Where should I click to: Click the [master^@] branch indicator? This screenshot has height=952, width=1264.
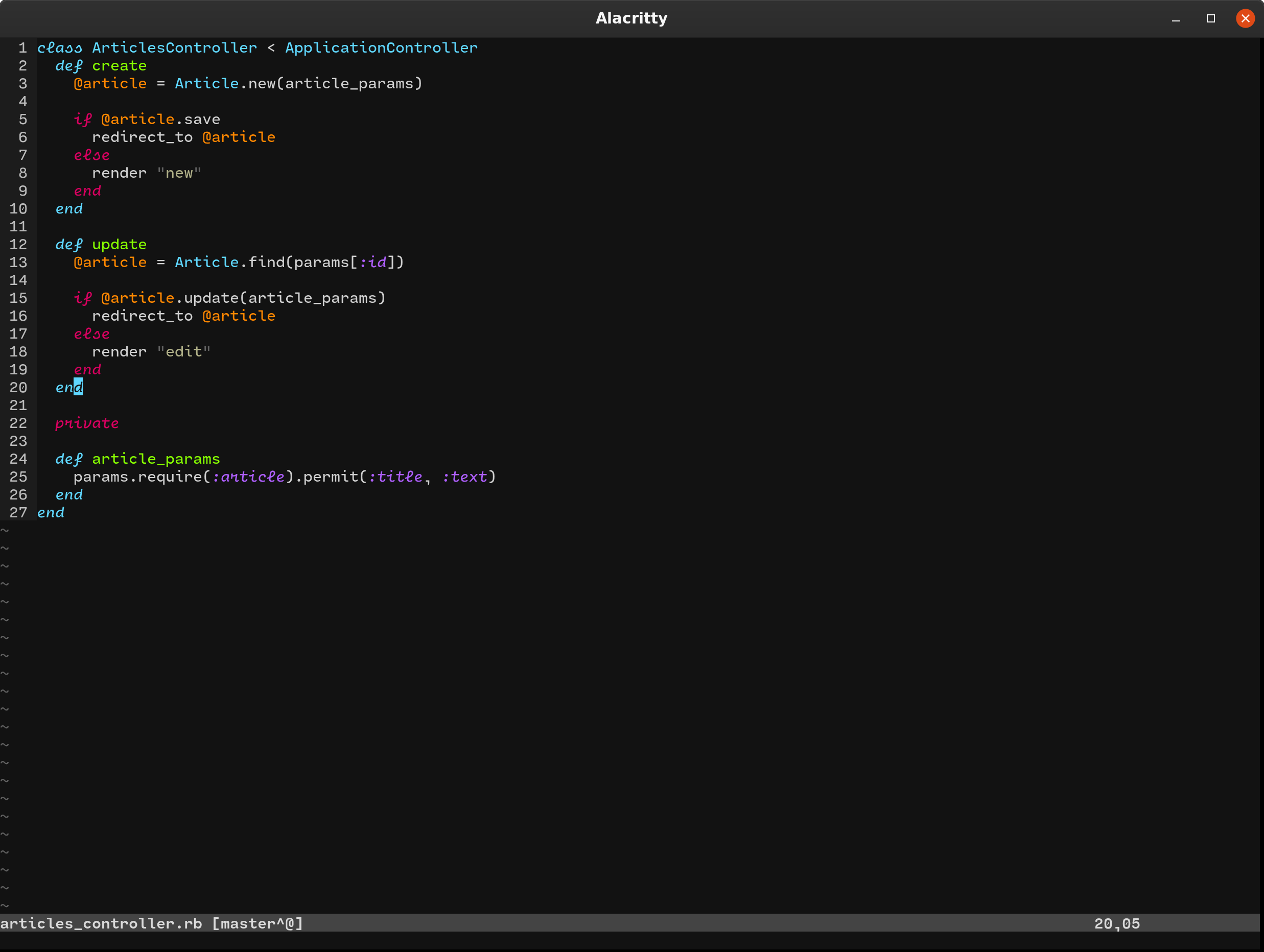[257, 923]
